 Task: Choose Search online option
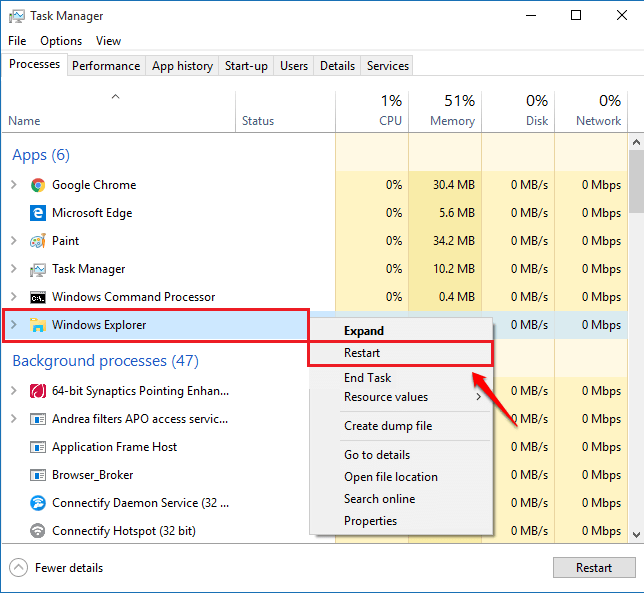(x=401, y=499)
